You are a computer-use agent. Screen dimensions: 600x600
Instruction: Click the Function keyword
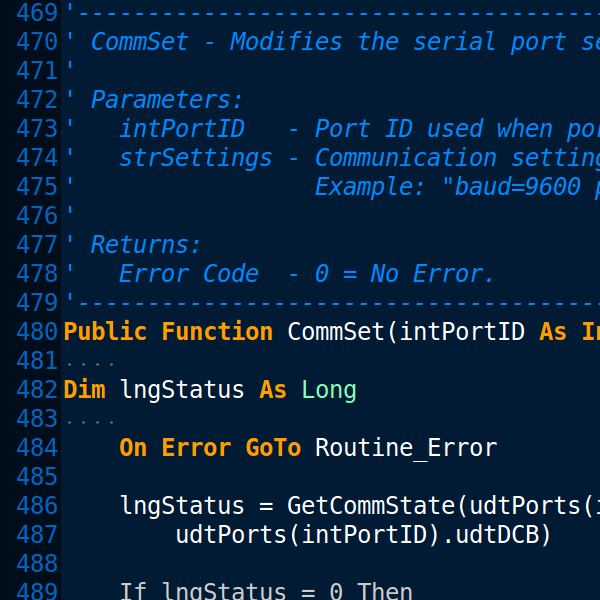tap(217, 332)
